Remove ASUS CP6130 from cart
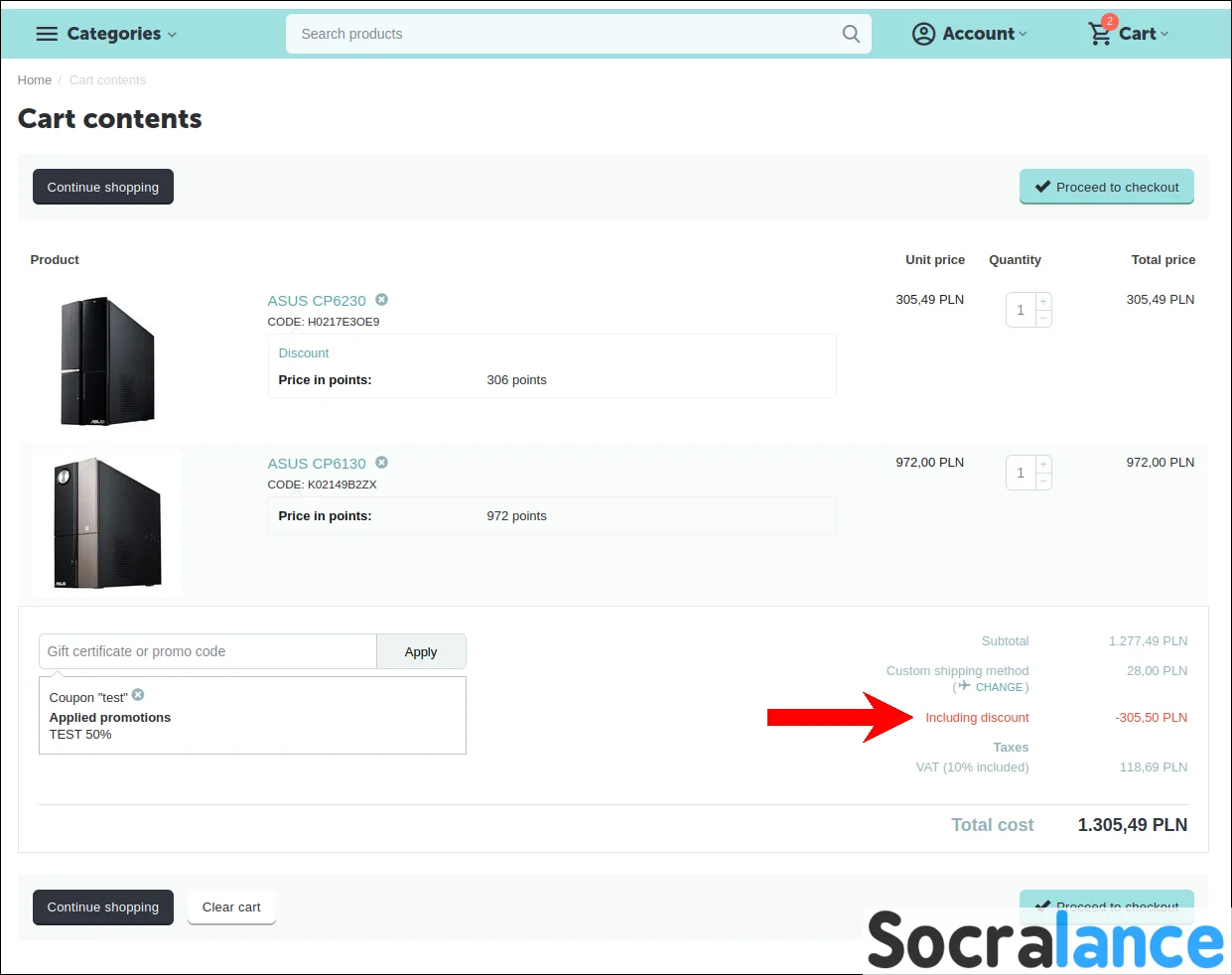Image resolution: width=1232 pixels, height=975 pixels. click(x=381, y=462)
